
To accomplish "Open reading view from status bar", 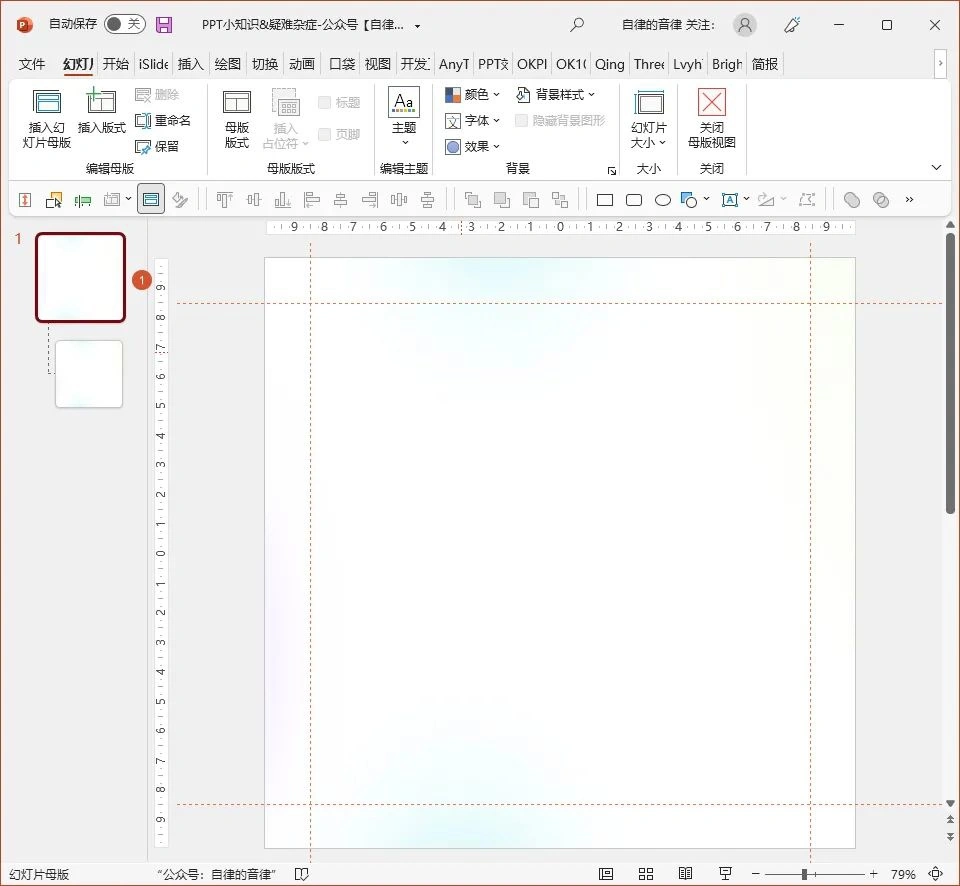I will click(685, 874).
